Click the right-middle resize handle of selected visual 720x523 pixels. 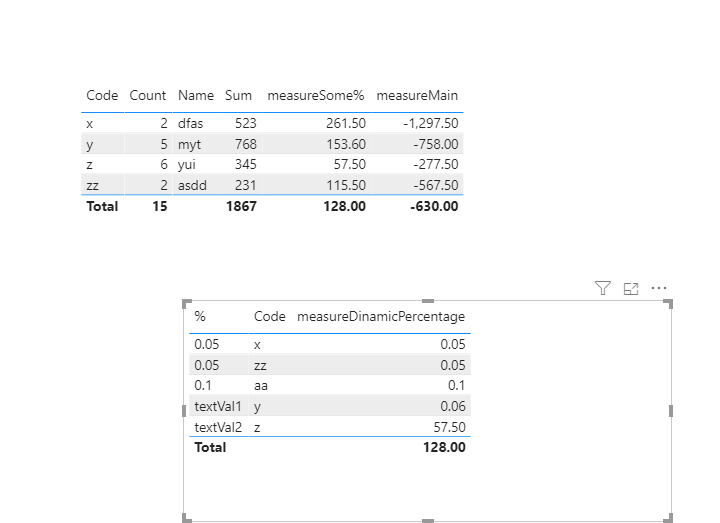[671, 411]
